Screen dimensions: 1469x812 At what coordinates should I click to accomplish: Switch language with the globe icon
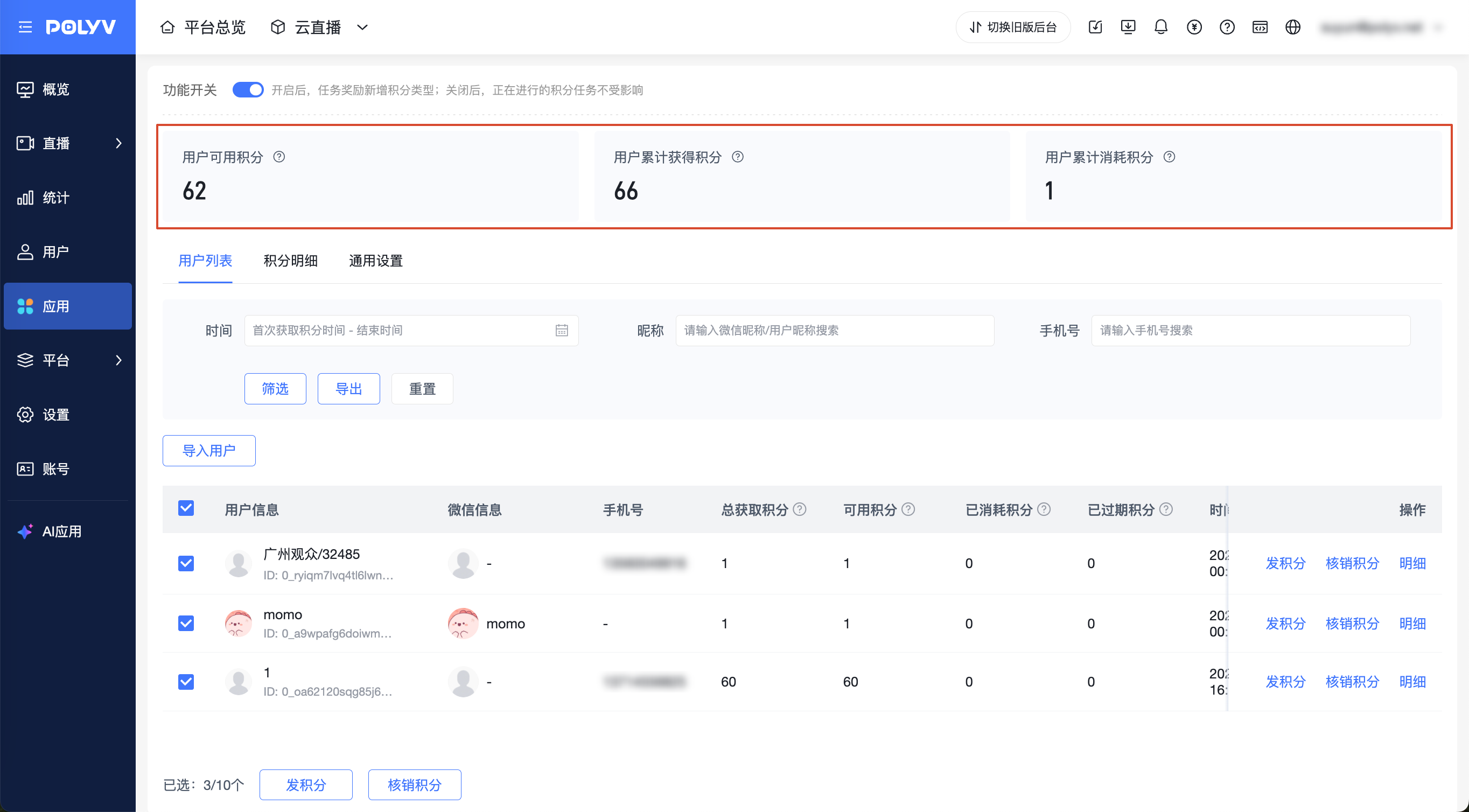click(1293, 27)
